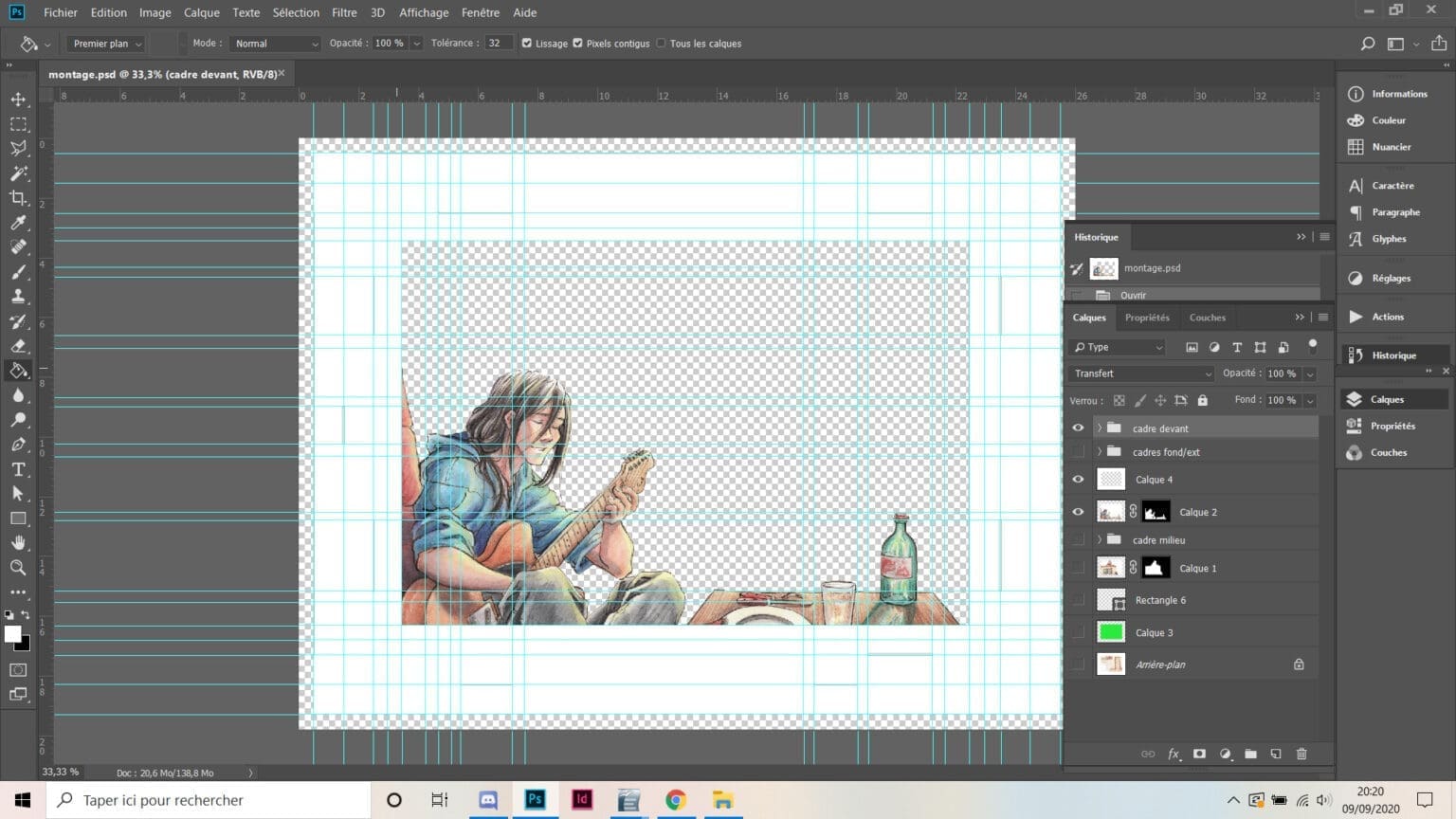
Task: Activate the horizontal Type tool
Action: 18,469
